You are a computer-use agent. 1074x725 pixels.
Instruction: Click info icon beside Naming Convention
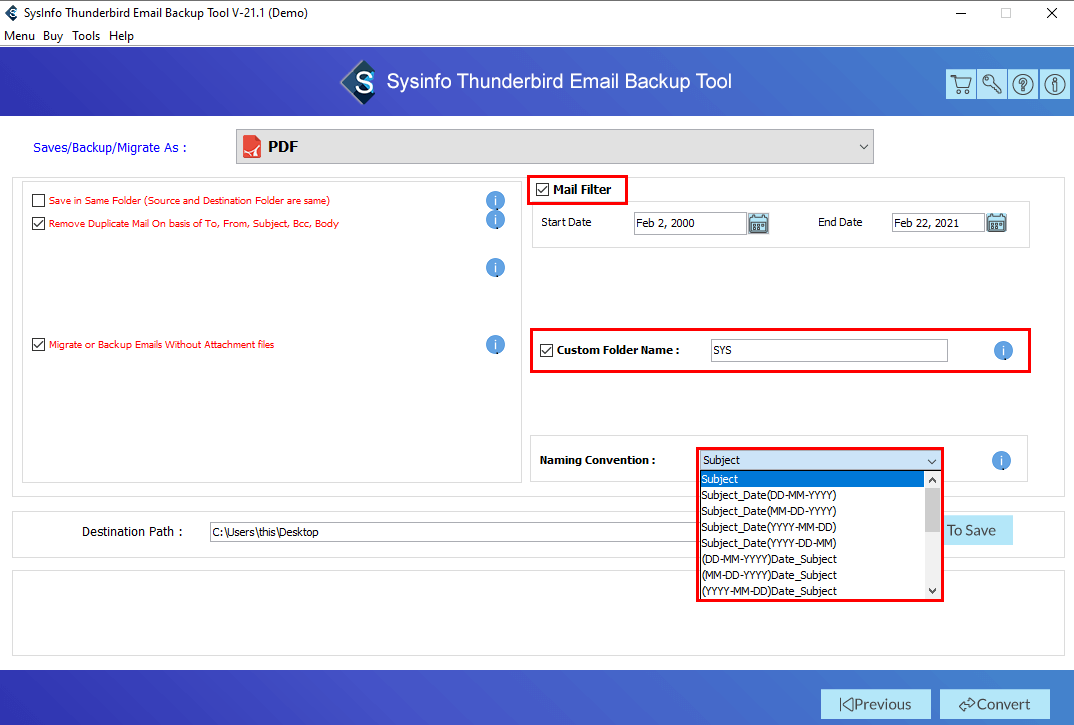[x=1001, y=461]
